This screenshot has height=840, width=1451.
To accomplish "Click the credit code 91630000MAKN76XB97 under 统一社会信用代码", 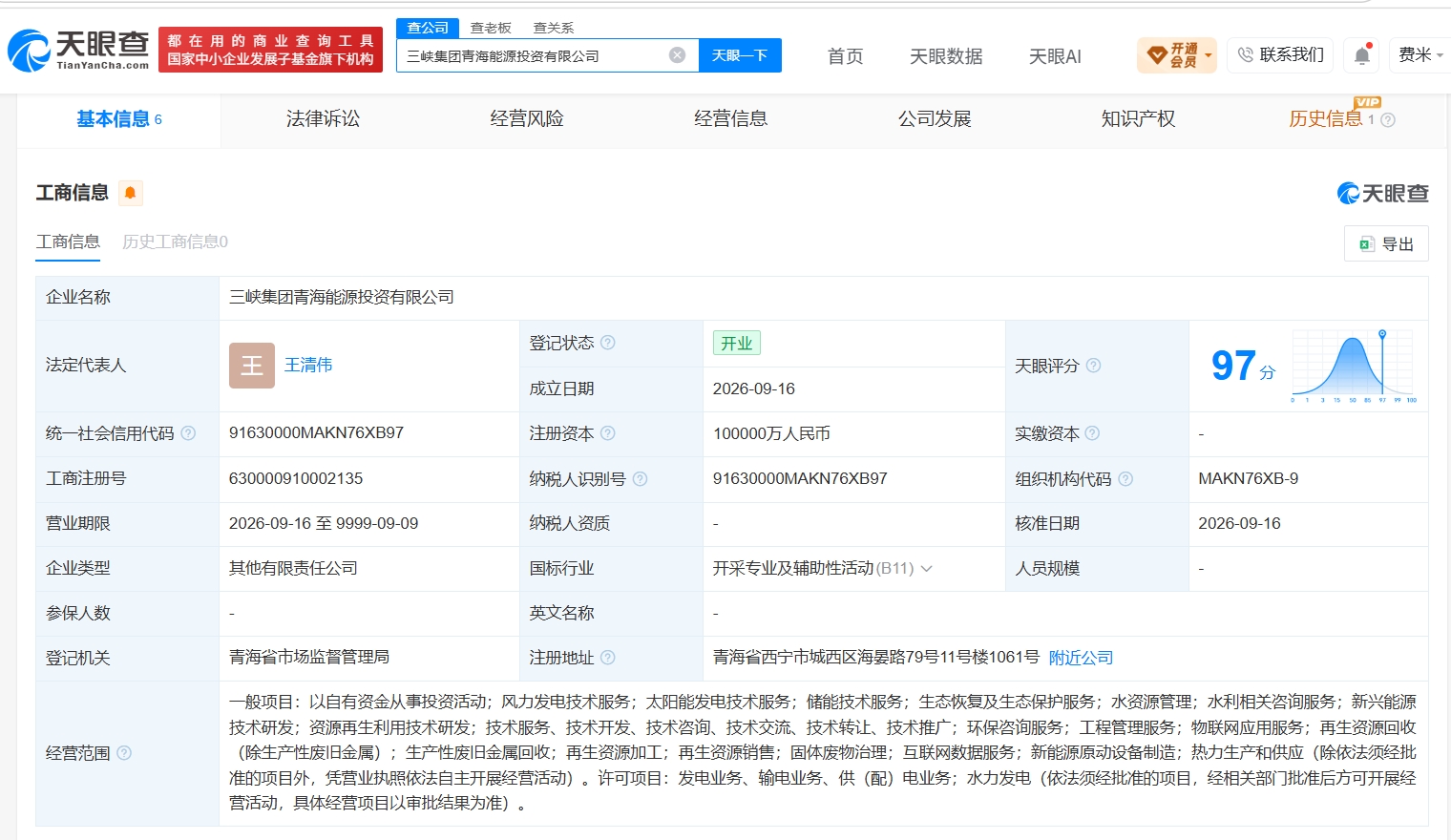I will [316, 433].
